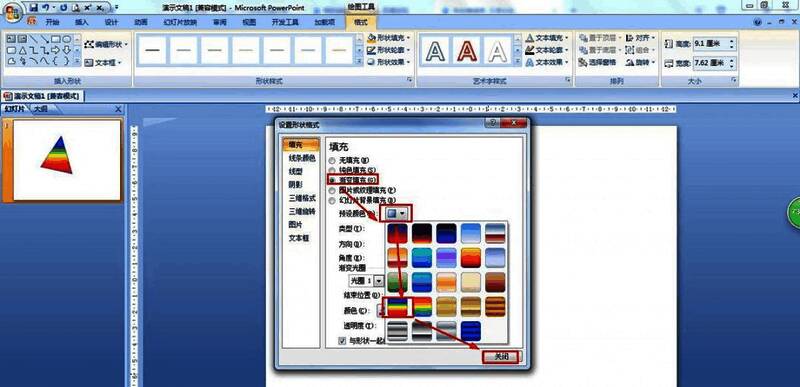Close the slides outline pane

(118, 109)
